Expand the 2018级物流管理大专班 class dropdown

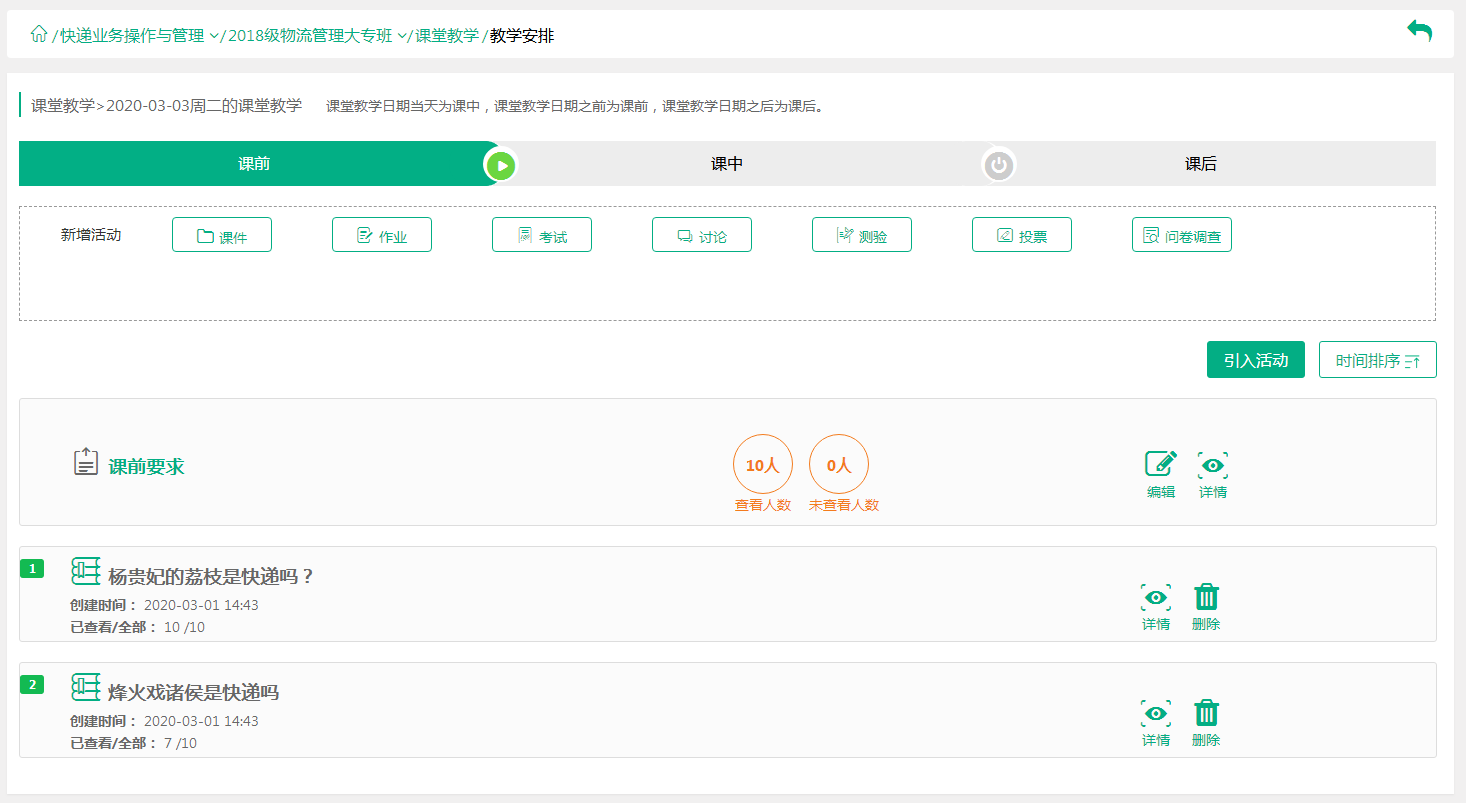pos(402,36)
